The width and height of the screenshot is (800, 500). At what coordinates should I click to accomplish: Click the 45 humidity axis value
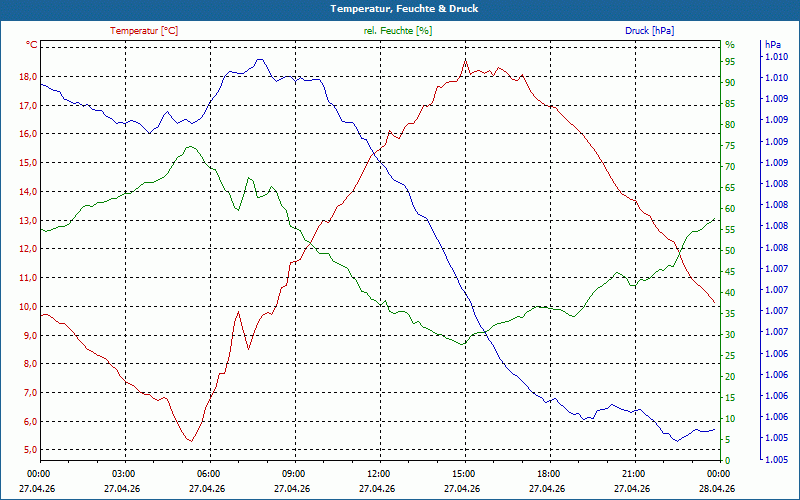pyautogui.click(x=730, y=271)
